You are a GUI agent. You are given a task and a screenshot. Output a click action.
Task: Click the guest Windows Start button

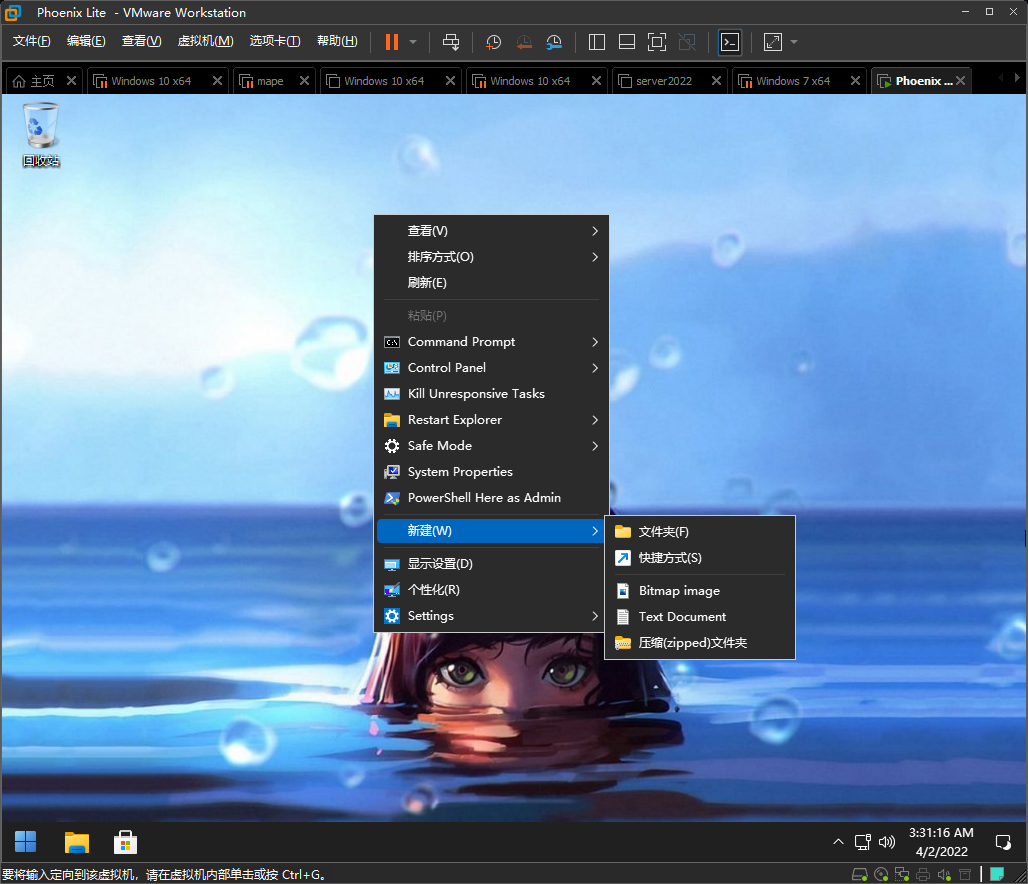[26, 842]
